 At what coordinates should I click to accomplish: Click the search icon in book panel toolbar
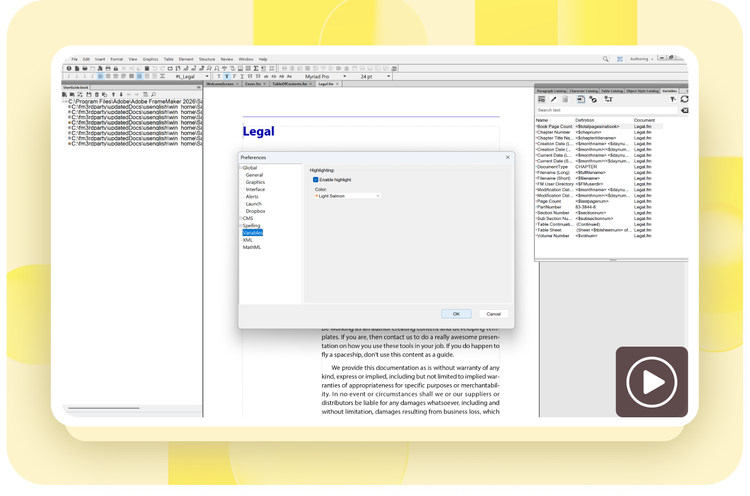click(154, 95)
